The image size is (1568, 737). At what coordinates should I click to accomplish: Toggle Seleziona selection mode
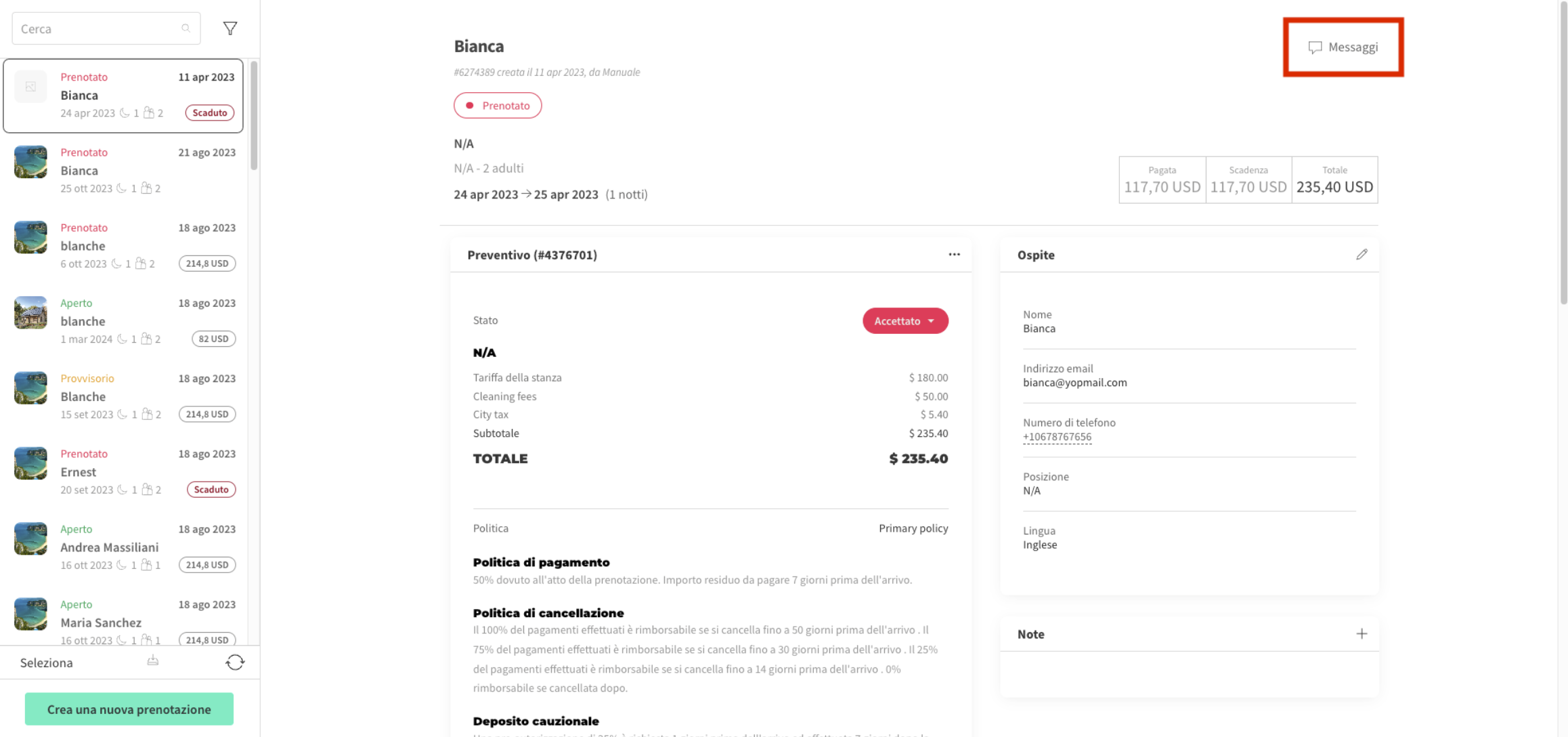click(46, 662)
